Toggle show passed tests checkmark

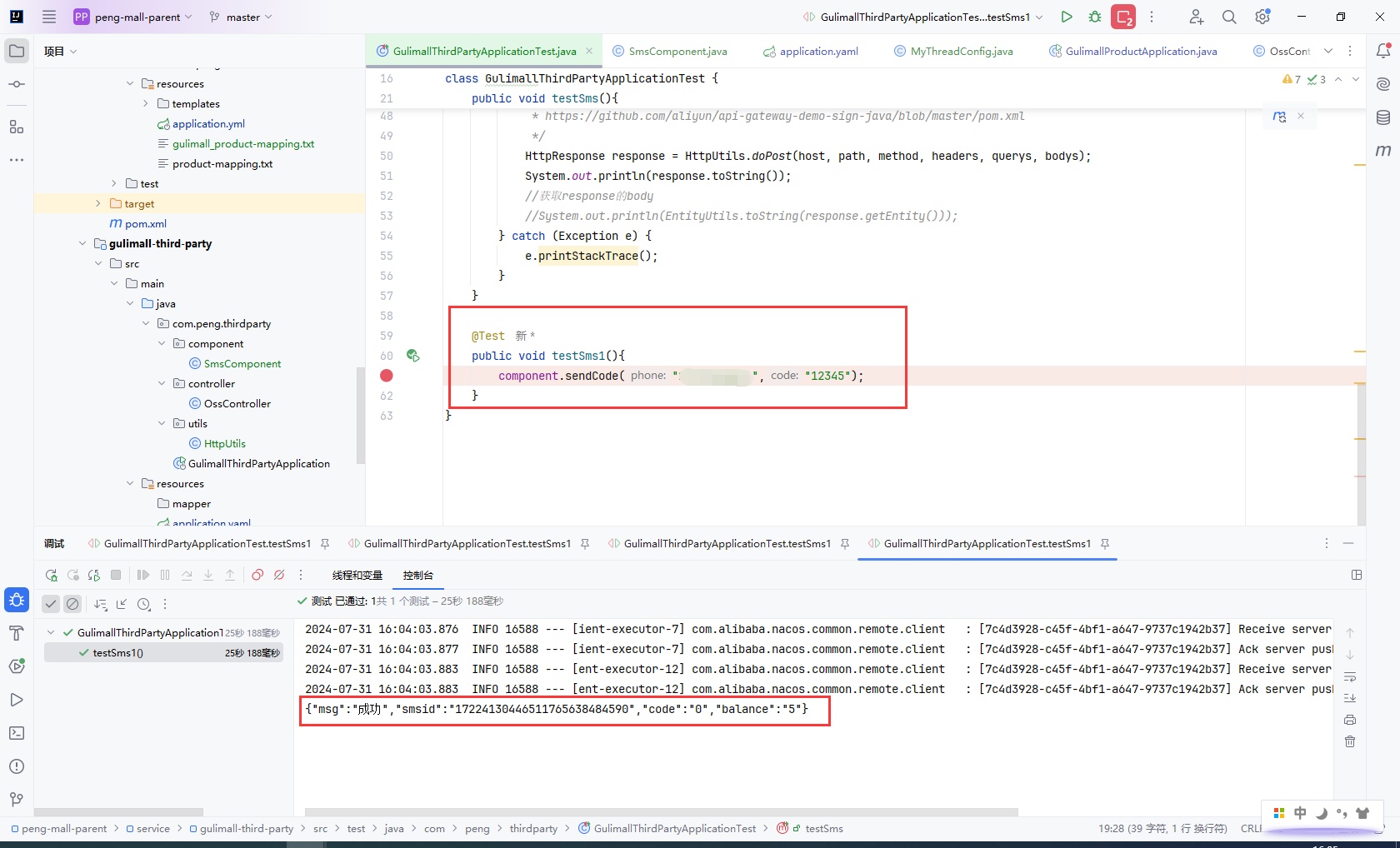click(51, 604)
